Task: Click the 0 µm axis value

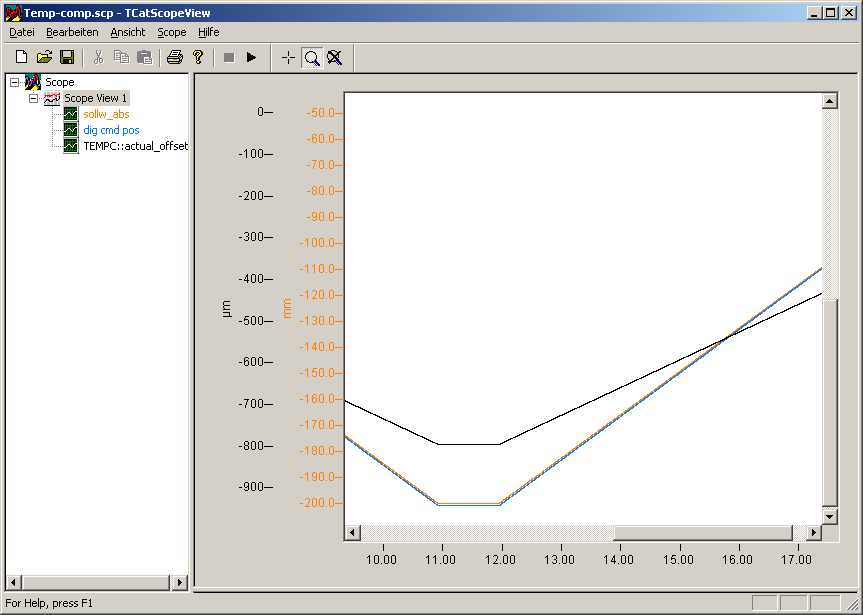Action: click(x=260, y=111)
